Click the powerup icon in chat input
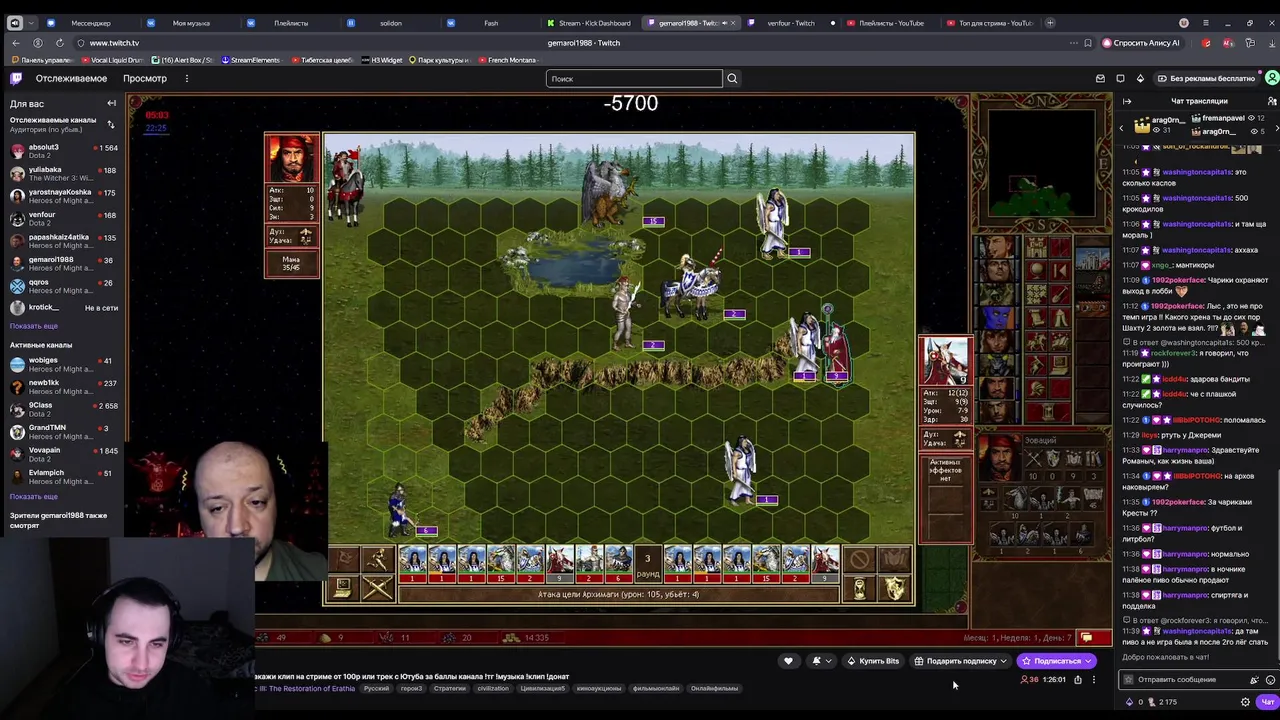Image resolution: width=1280 pixels, height=720 pixels. [x=1254, y=680]
